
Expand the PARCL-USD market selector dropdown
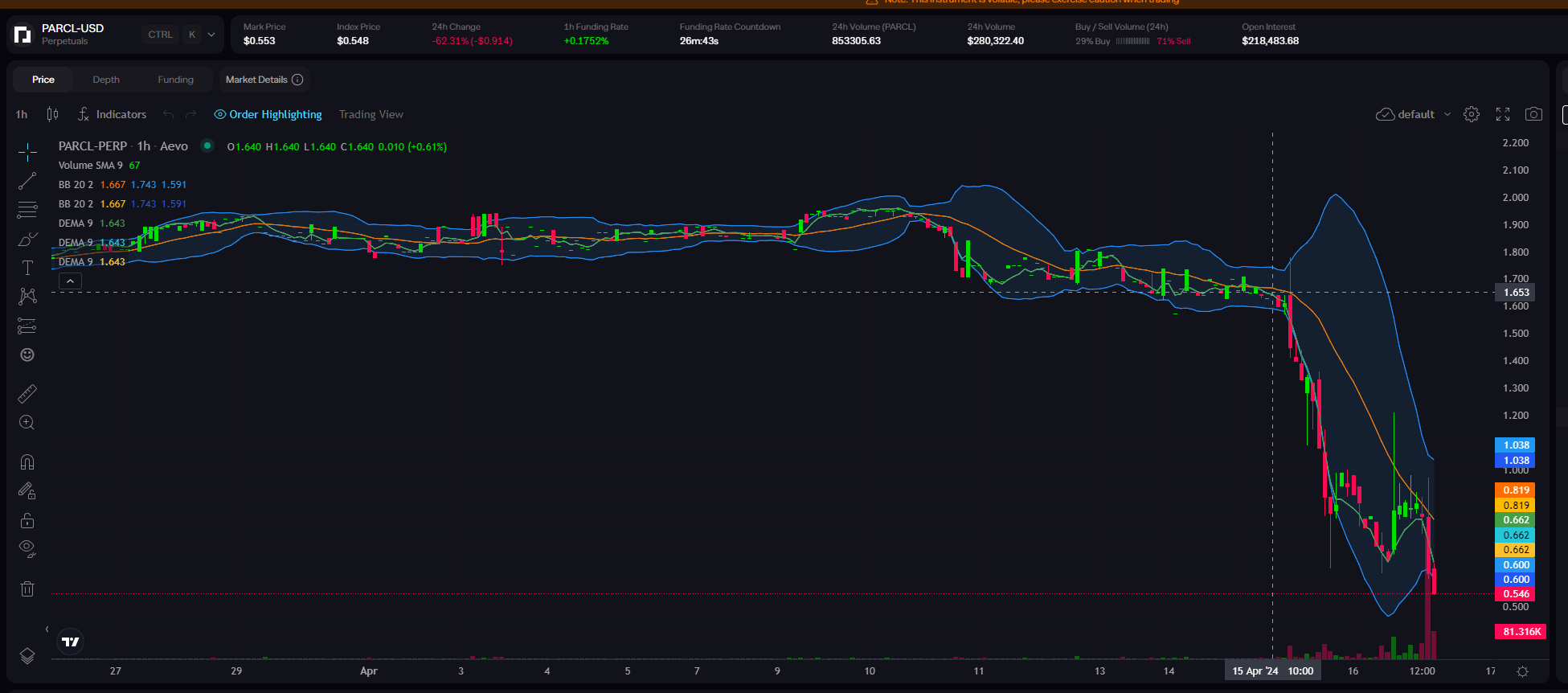(211, 35)
